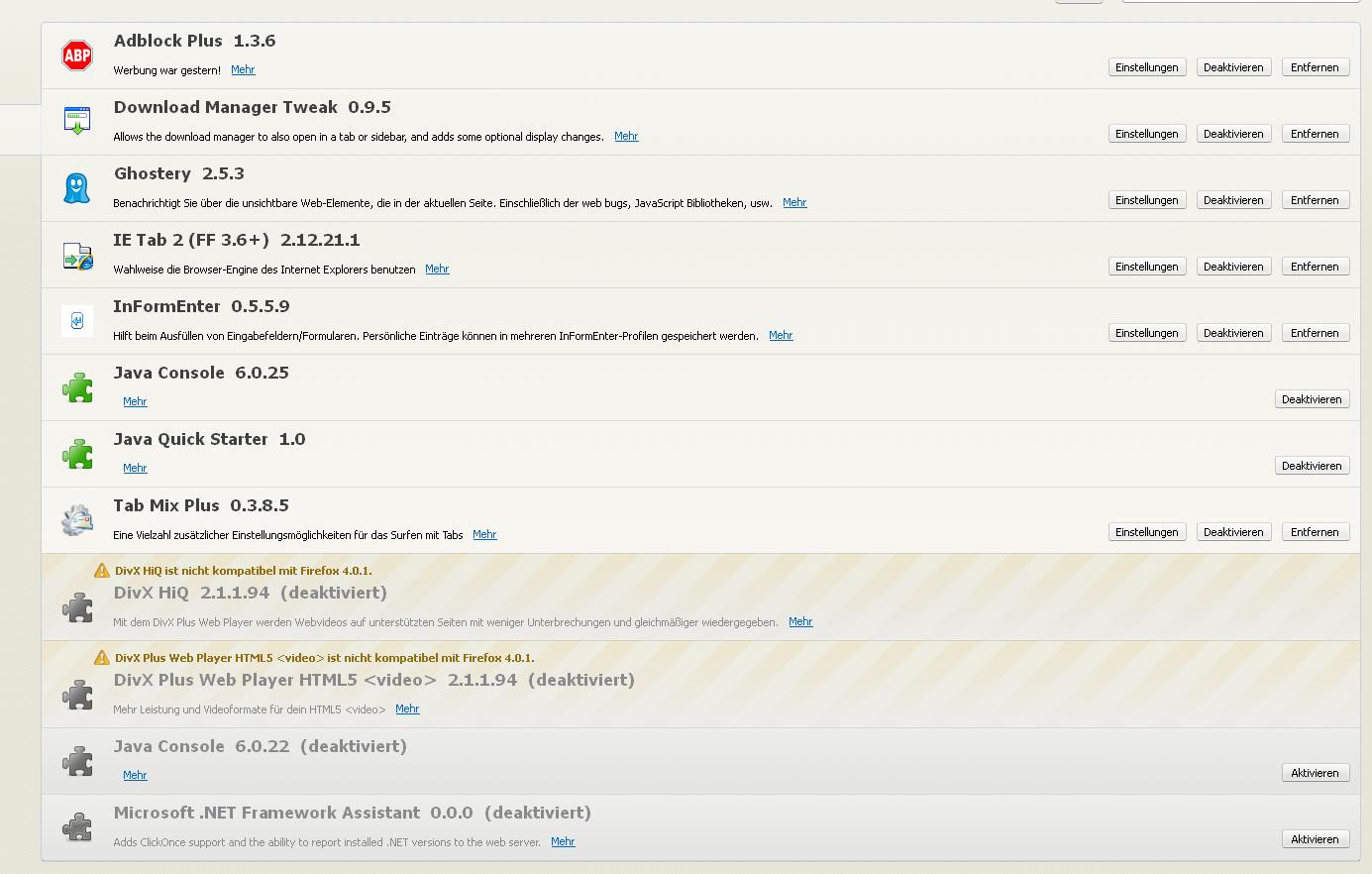The image size is (1372, 874).
Task: Click 'Werbung war gestern!' description text
Action: [167, 70]
